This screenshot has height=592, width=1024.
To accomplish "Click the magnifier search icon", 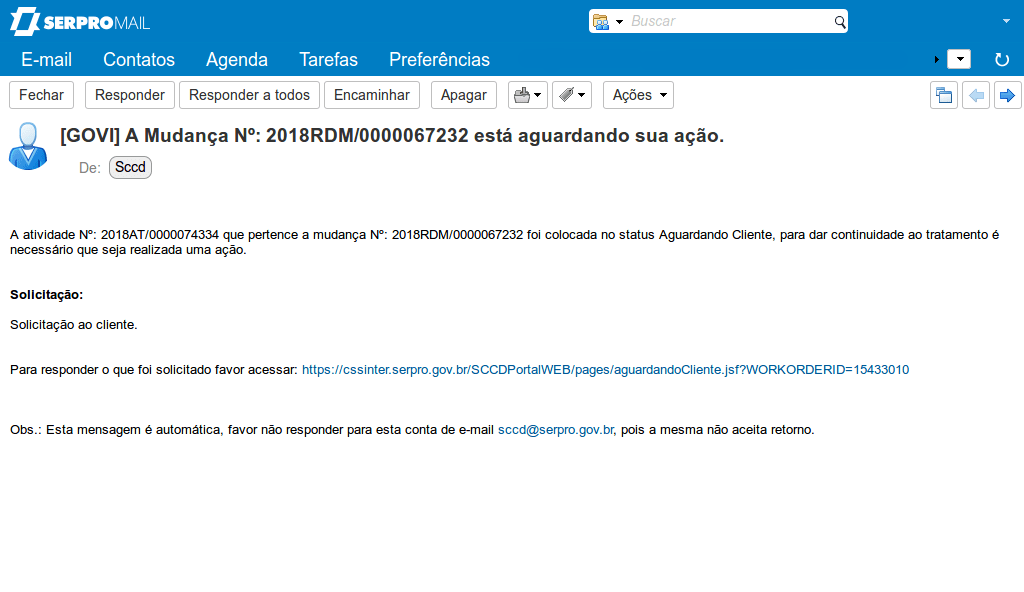I will click(840, 22).
